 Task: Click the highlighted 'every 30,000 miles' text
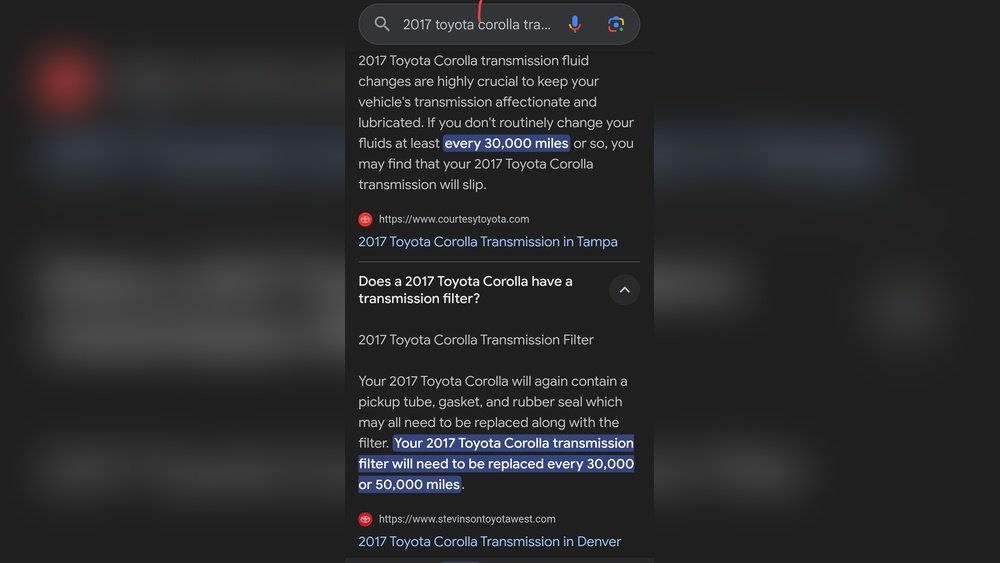[506, 143]
